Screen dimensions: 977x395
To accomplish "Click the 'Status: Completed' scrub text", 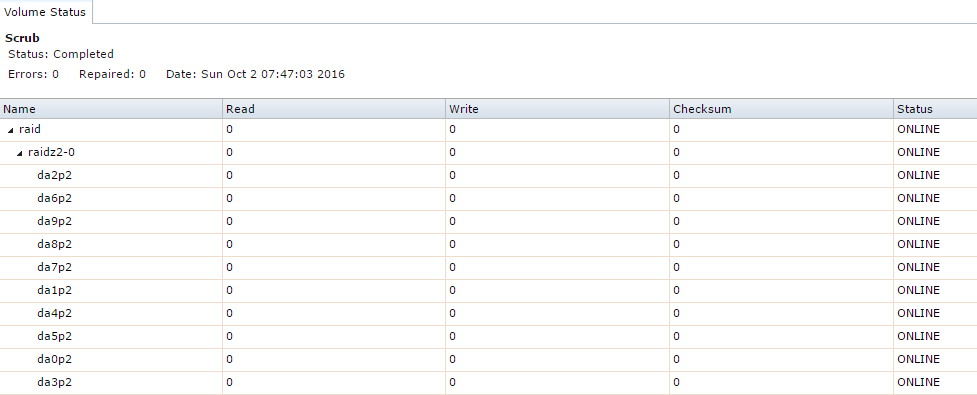I will tap(61, 54).
